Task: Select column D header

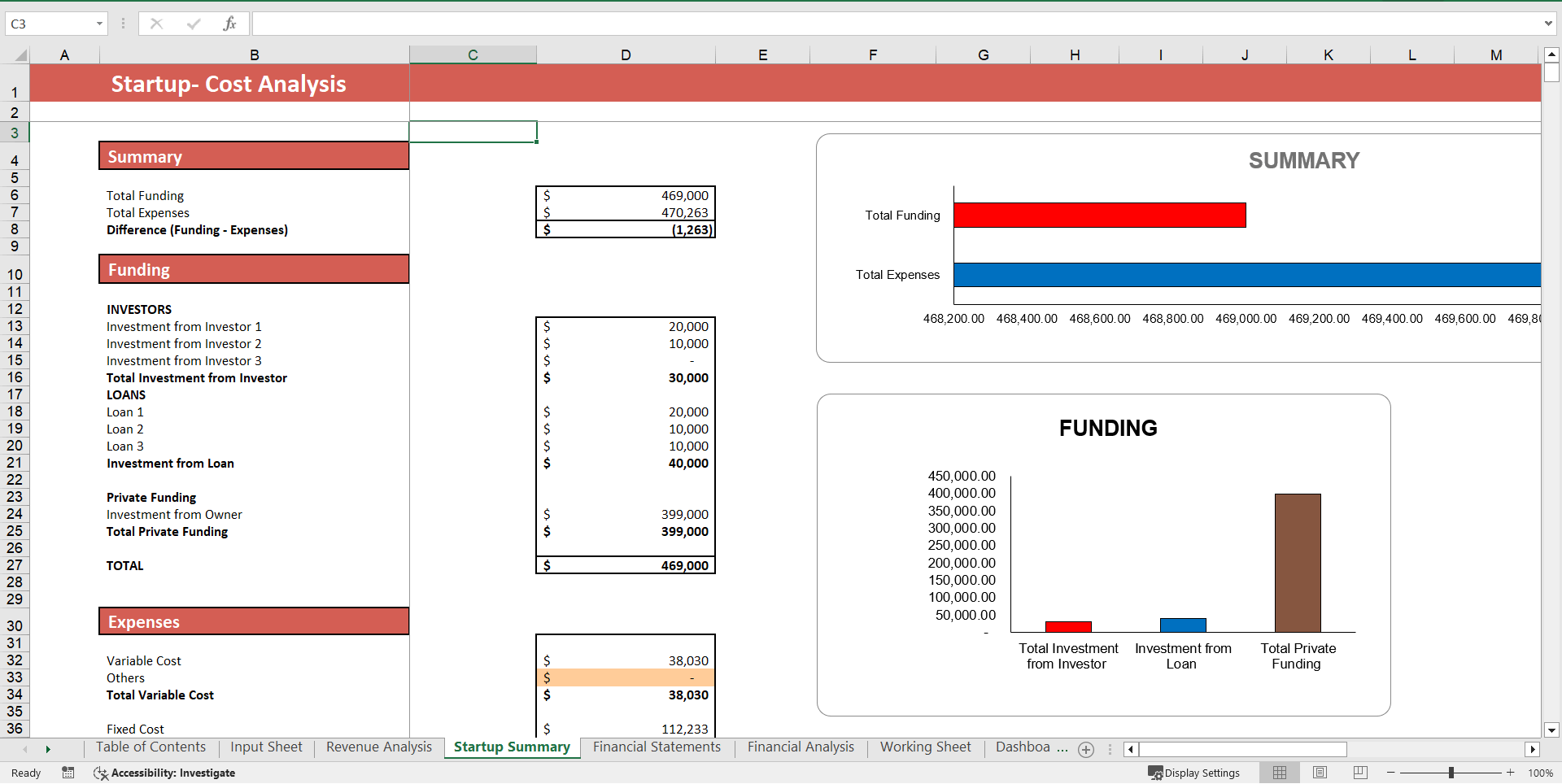Action: (626, 55)
